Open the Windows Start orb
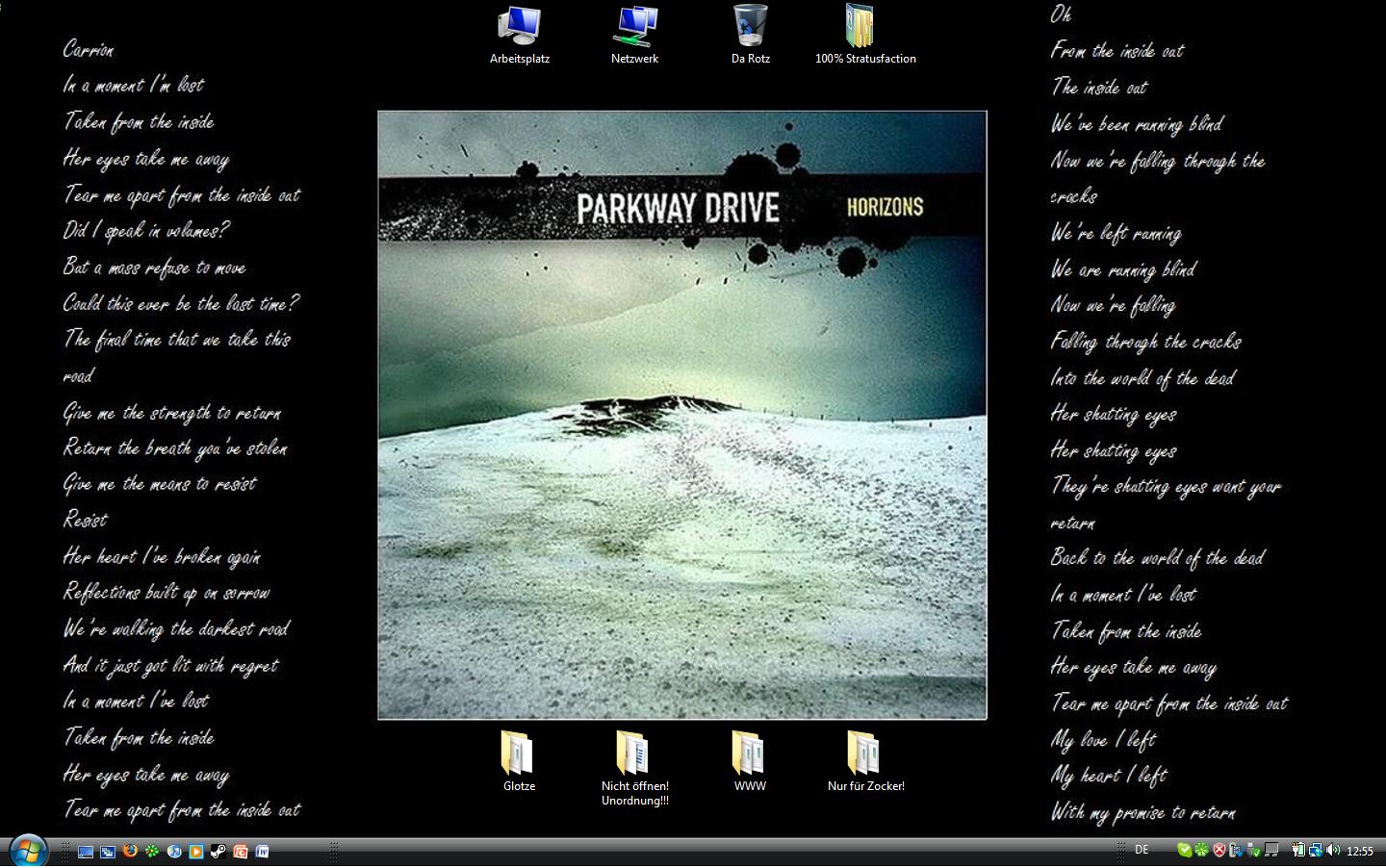The image size is (1386, 868). (28, 851)
